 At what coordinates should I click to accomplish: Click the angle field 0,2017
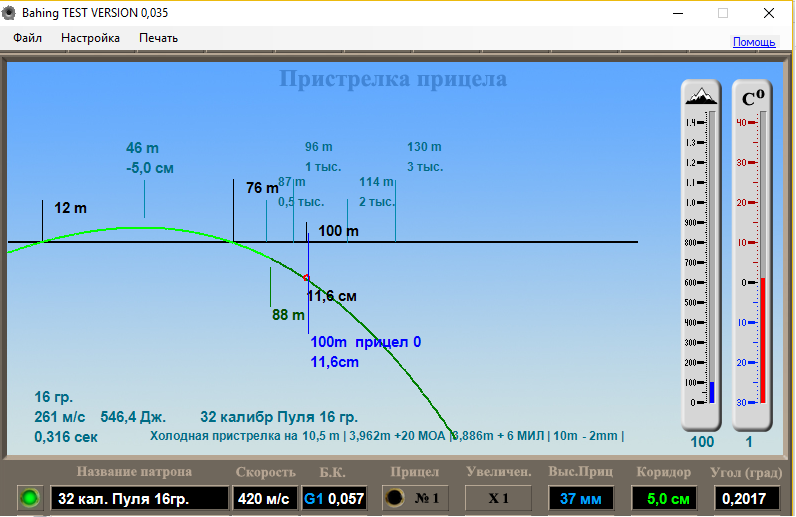(x=746, y=498)
